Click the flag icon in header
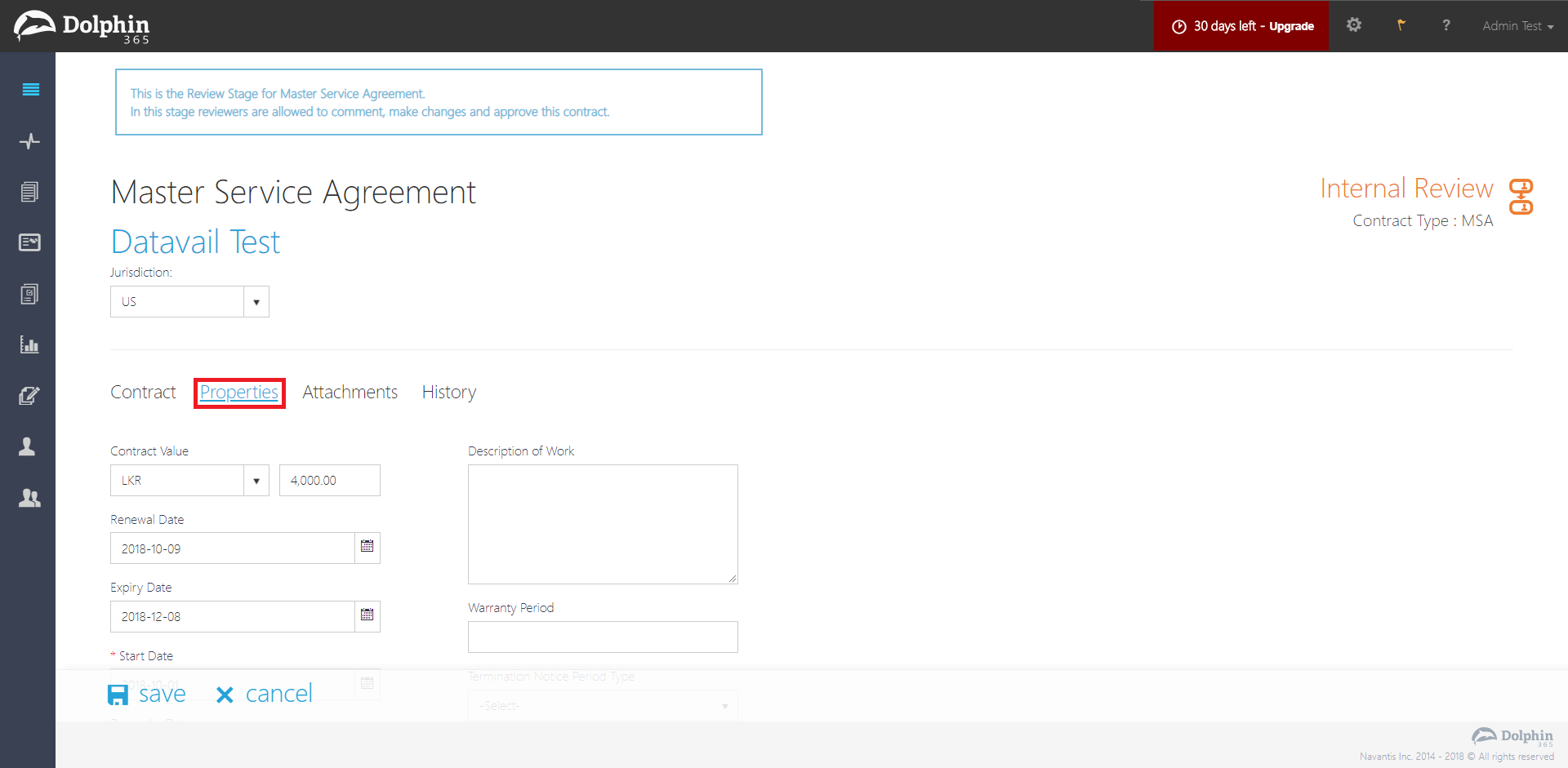Image resolution: width=1568 pixels, height=768 pixels. (1401, 25)
